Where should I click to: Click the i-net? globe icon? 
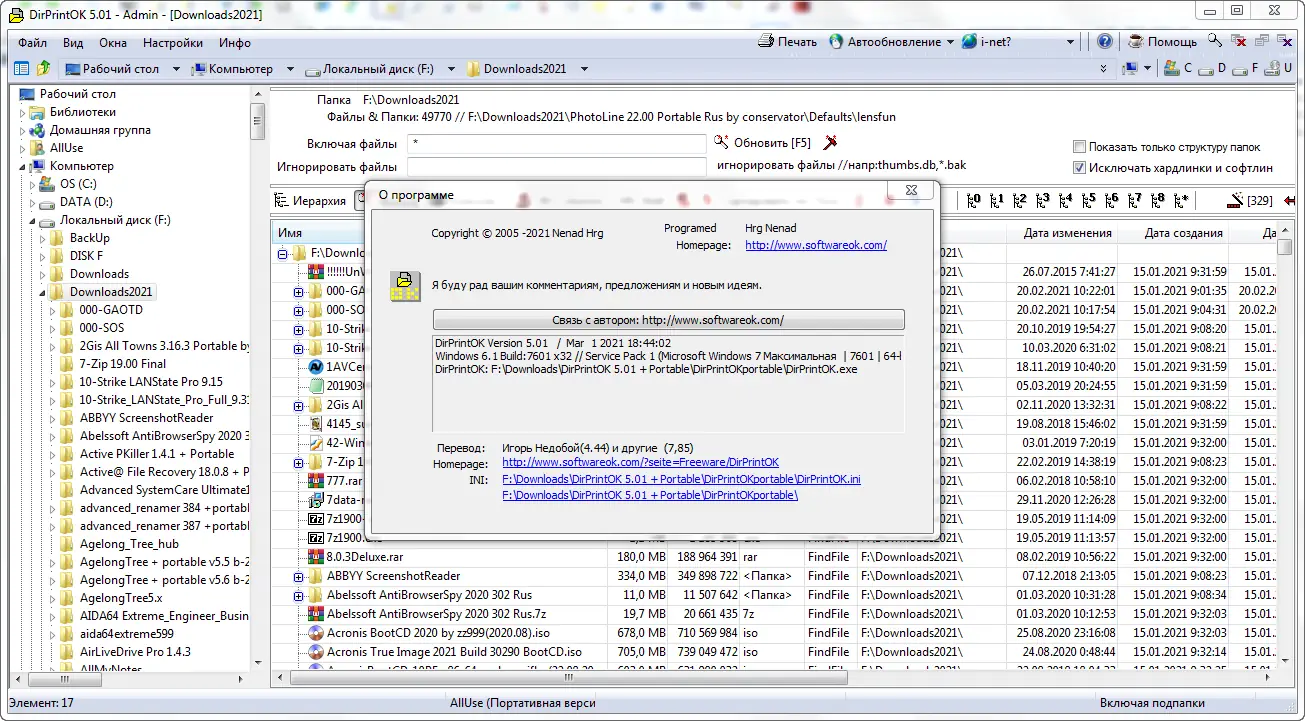coord(969,42)
